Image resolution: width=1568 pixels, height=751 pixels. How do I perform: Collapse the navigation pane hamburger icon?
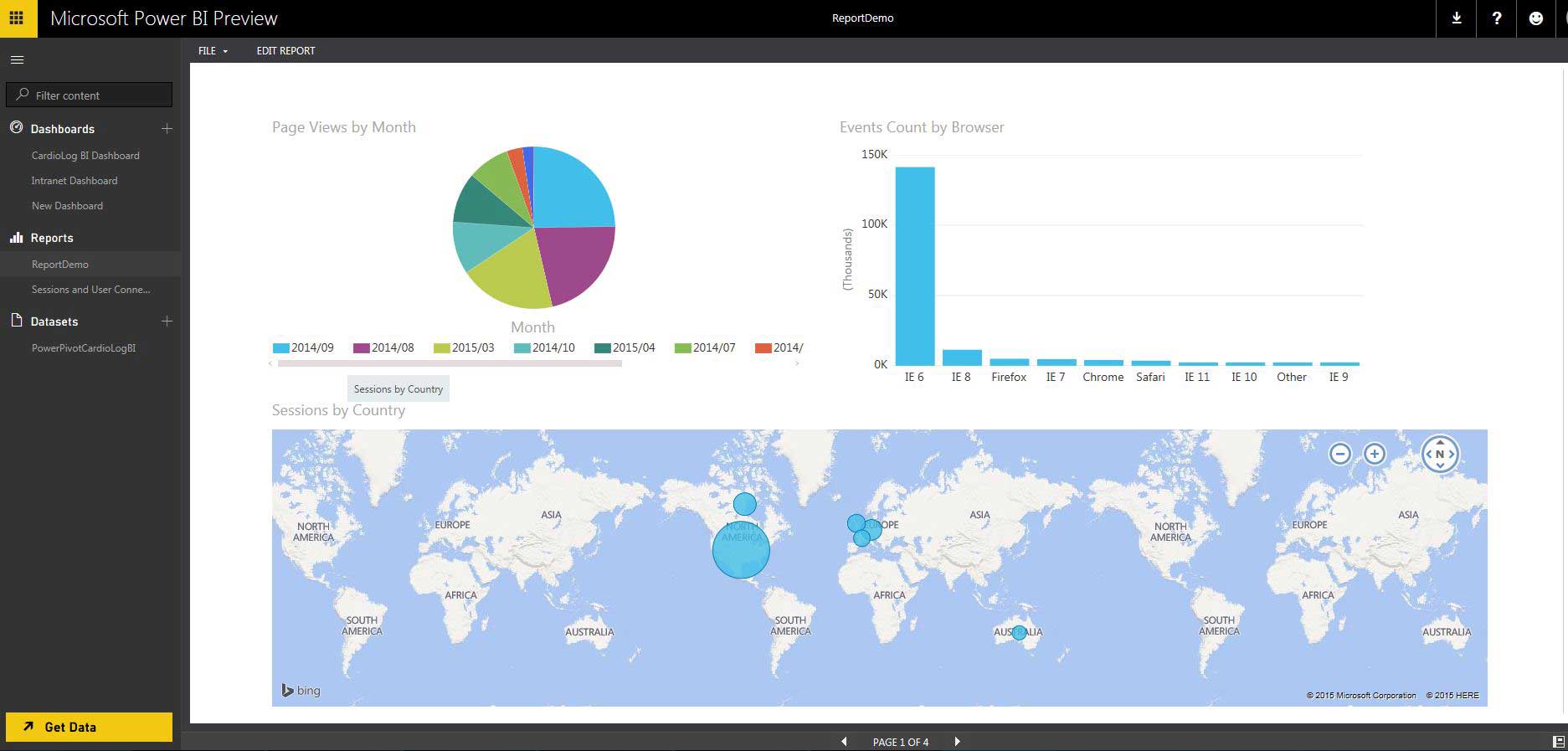coord(17,59)
